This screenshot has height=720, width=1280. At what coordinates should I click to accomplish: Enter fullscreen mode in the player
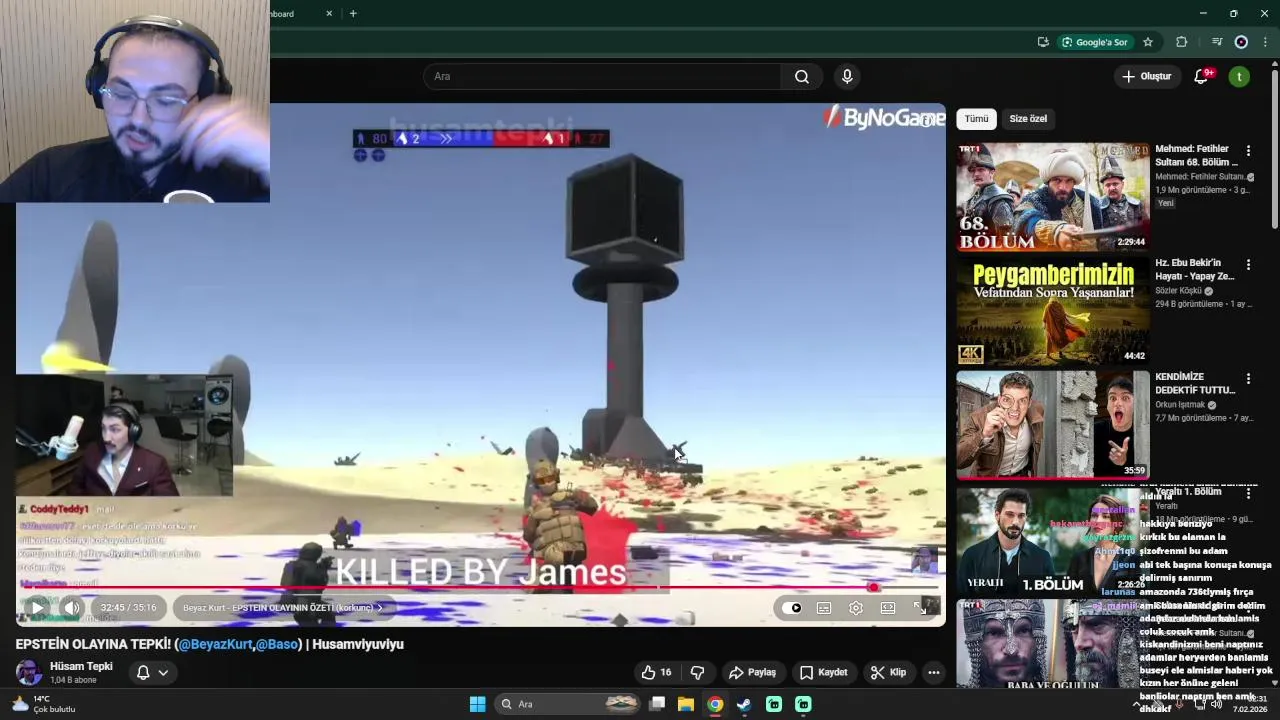point(920,608)
